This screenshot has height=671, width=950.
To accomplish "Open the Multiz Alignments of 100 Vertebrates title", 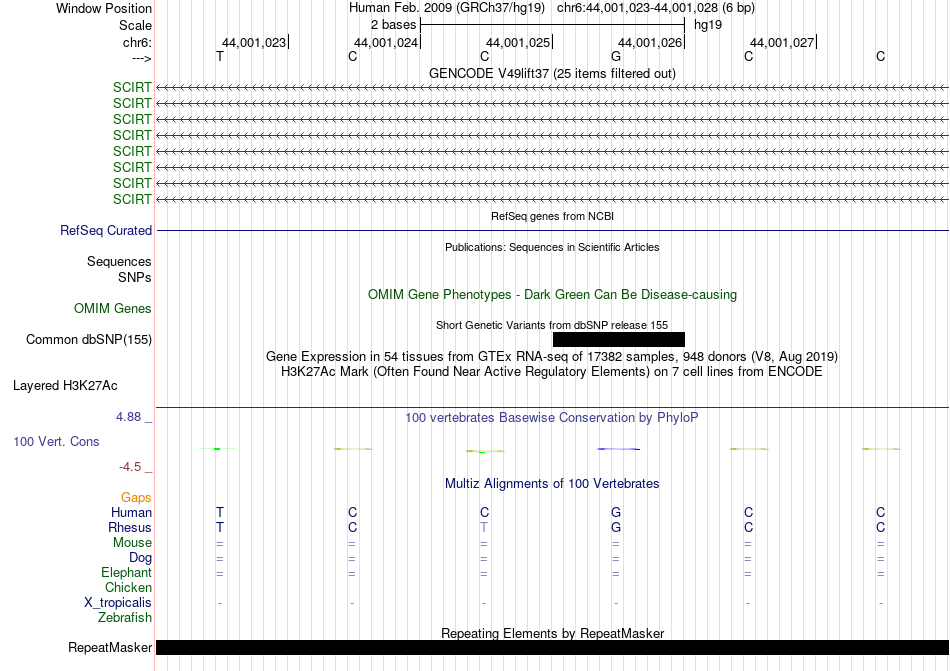I will click(552, 483).
